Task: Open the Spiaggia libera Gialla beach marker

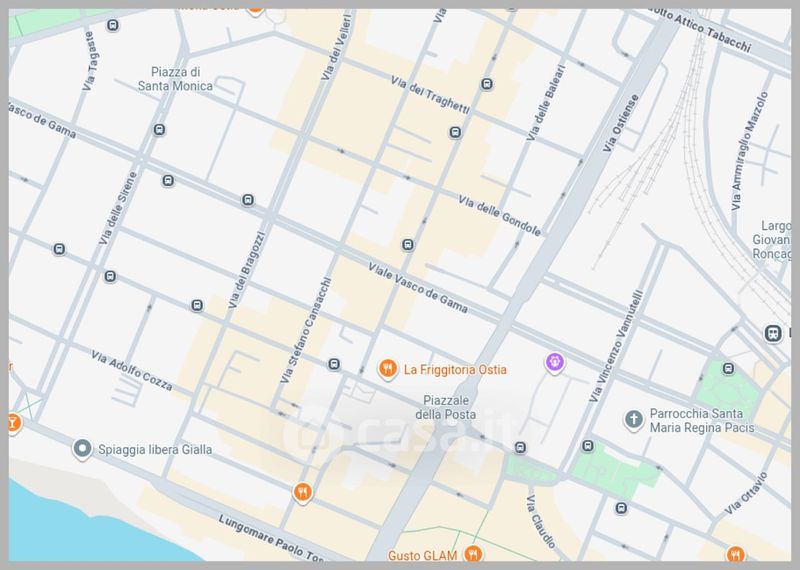Action: pos(83,449)
